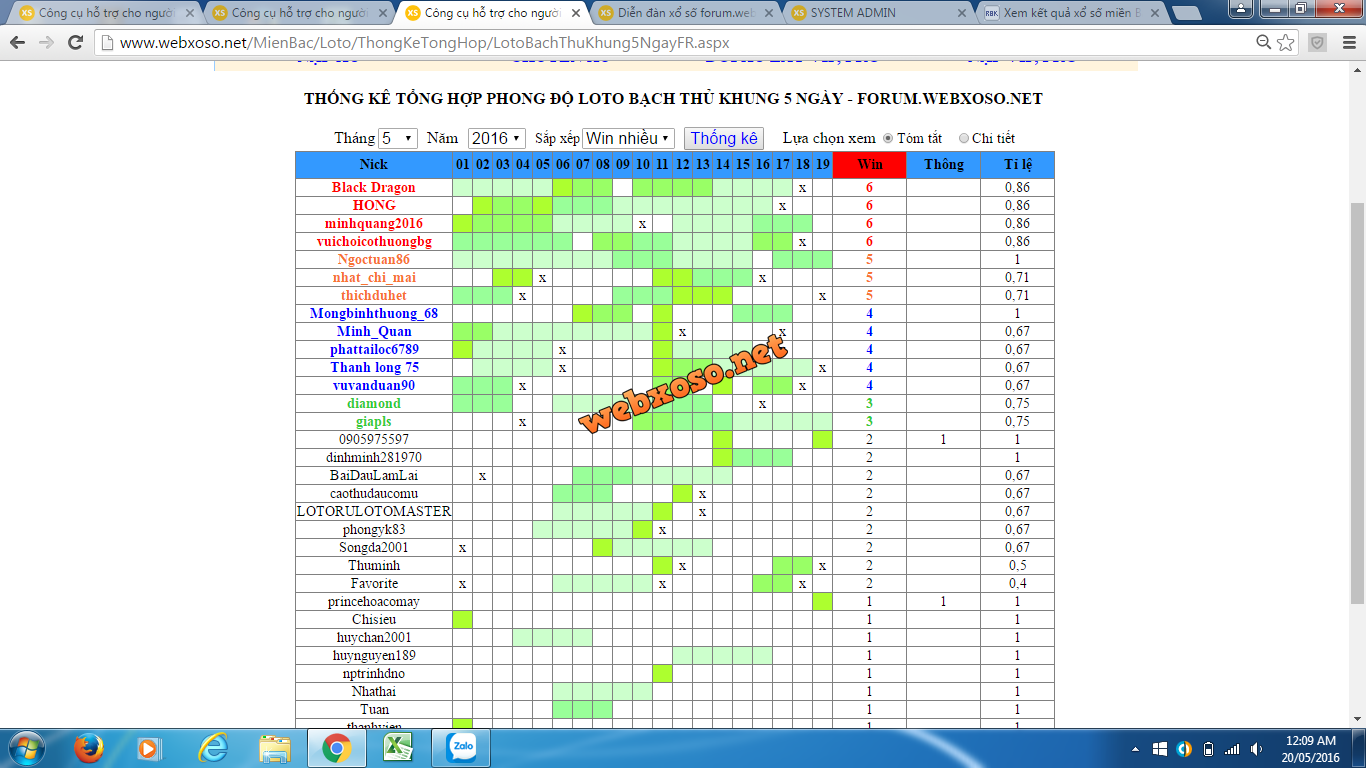
Task: Reload the page with the refresh icon
Action: point(76,43)
